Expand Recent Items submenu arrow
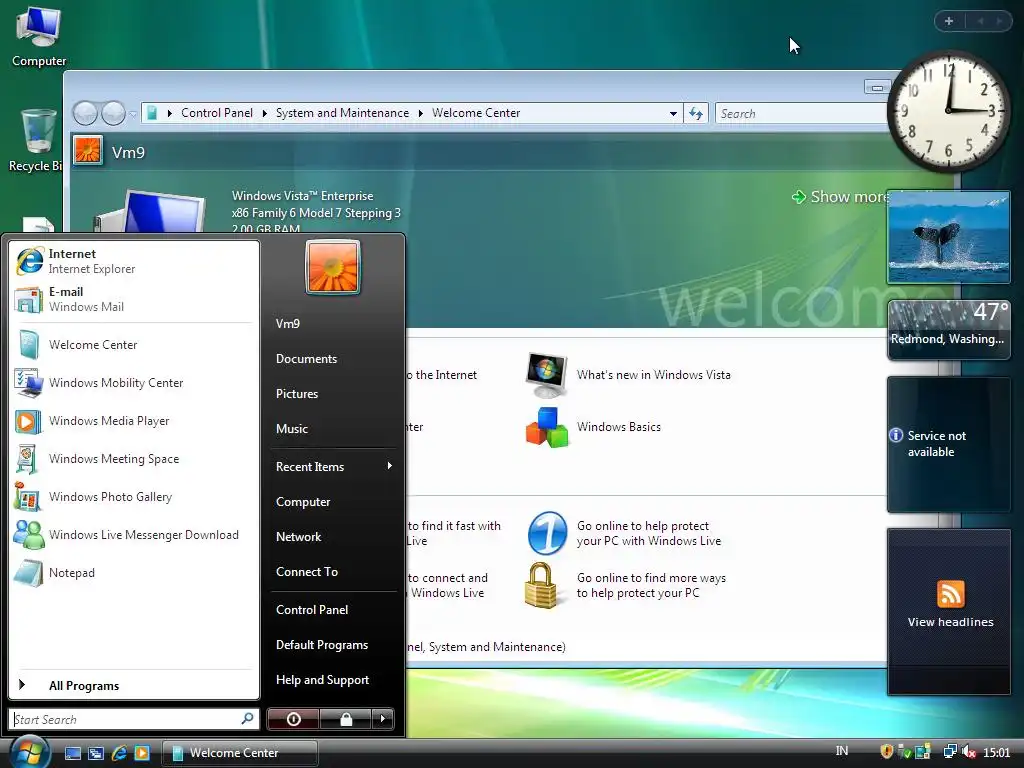1024x768 pixels. pyautogui.click(x=390, y=466)
